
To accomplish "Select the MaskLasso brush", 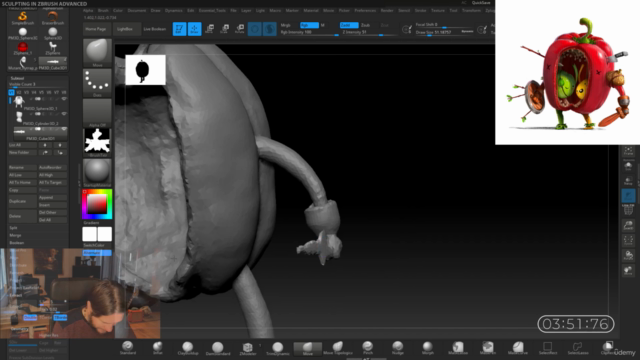I will tap(458, 348).
